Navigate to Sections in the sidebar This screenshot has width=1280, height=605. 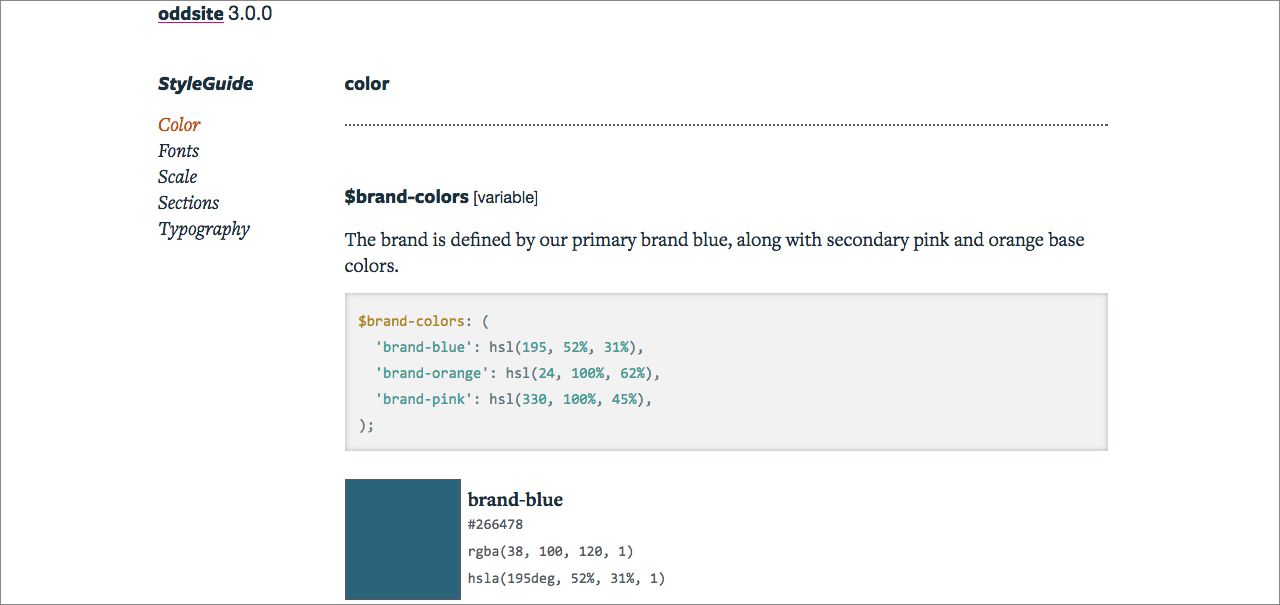pyautogui.click(x=188, y=203)
